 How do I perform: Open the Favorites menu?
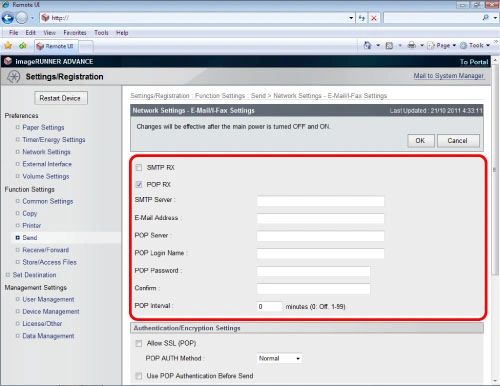[75, 33]
